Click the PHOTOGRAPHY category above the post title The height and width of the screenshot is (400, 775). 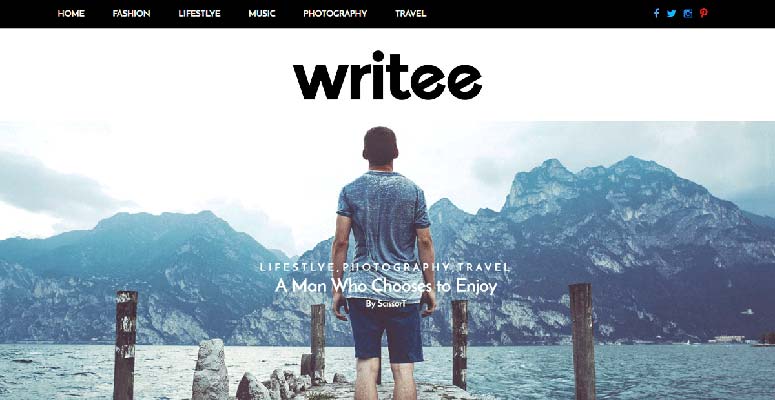[x=397, y=267]
